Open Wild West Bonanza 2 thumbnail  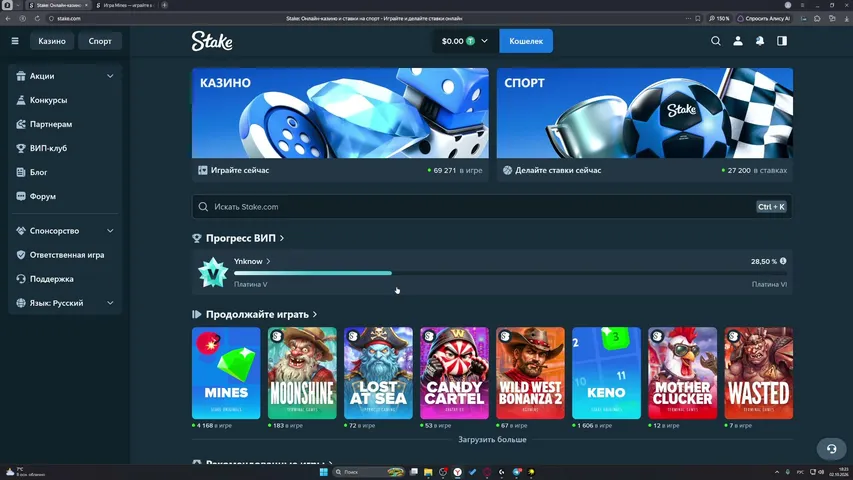pos(530,373)
